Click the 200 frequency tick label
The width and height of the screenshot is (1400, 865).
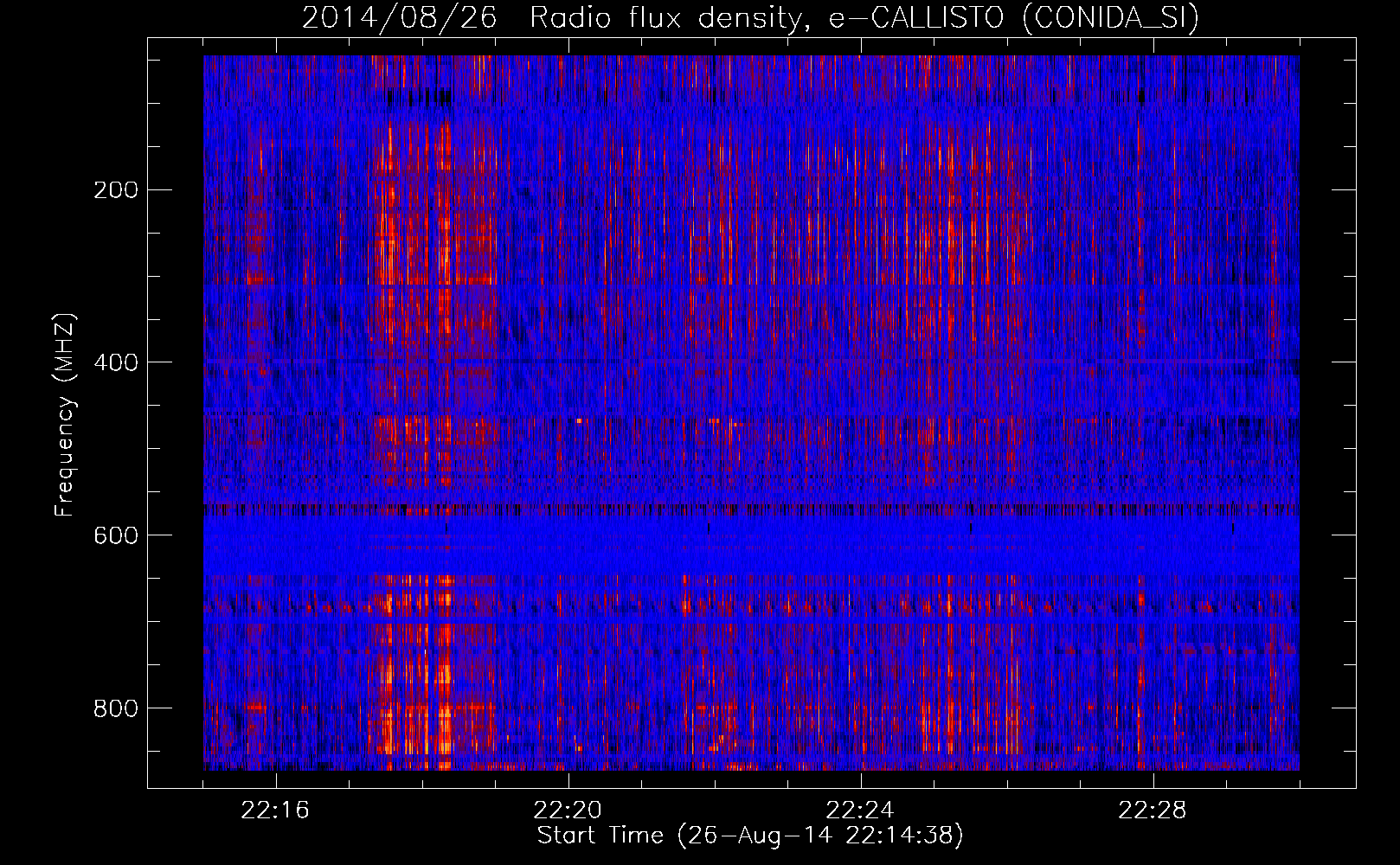tap(116, 189)
